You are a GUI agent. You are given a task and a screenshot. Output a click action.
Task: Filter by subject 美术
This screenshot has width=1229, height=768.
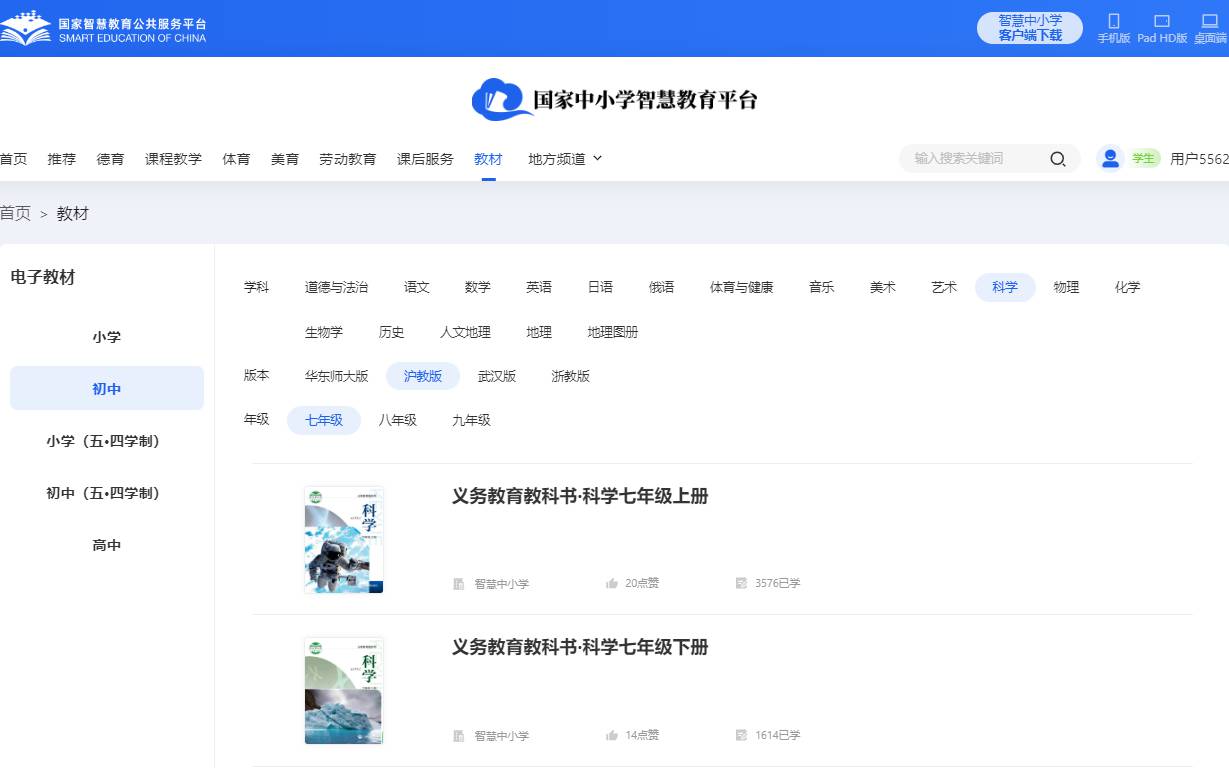click(x=883, y=287)
